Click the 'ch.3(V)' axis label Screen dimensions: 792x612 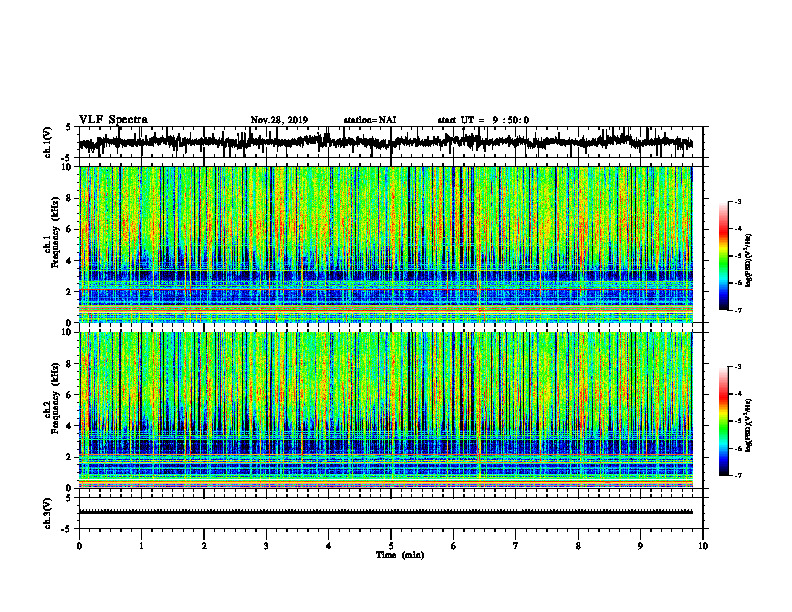[x=48, y=513]
